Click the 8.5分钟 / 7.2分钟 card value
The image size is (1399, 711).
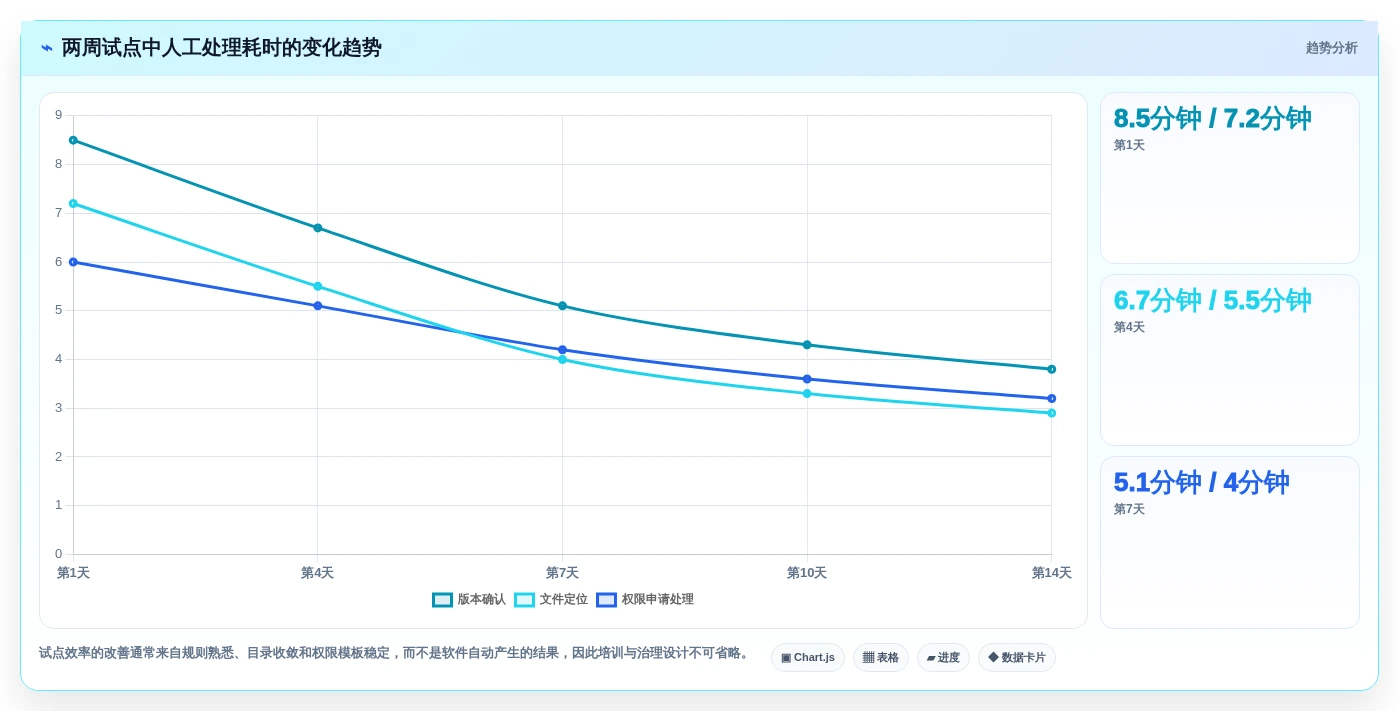[x=1212, y=118]
